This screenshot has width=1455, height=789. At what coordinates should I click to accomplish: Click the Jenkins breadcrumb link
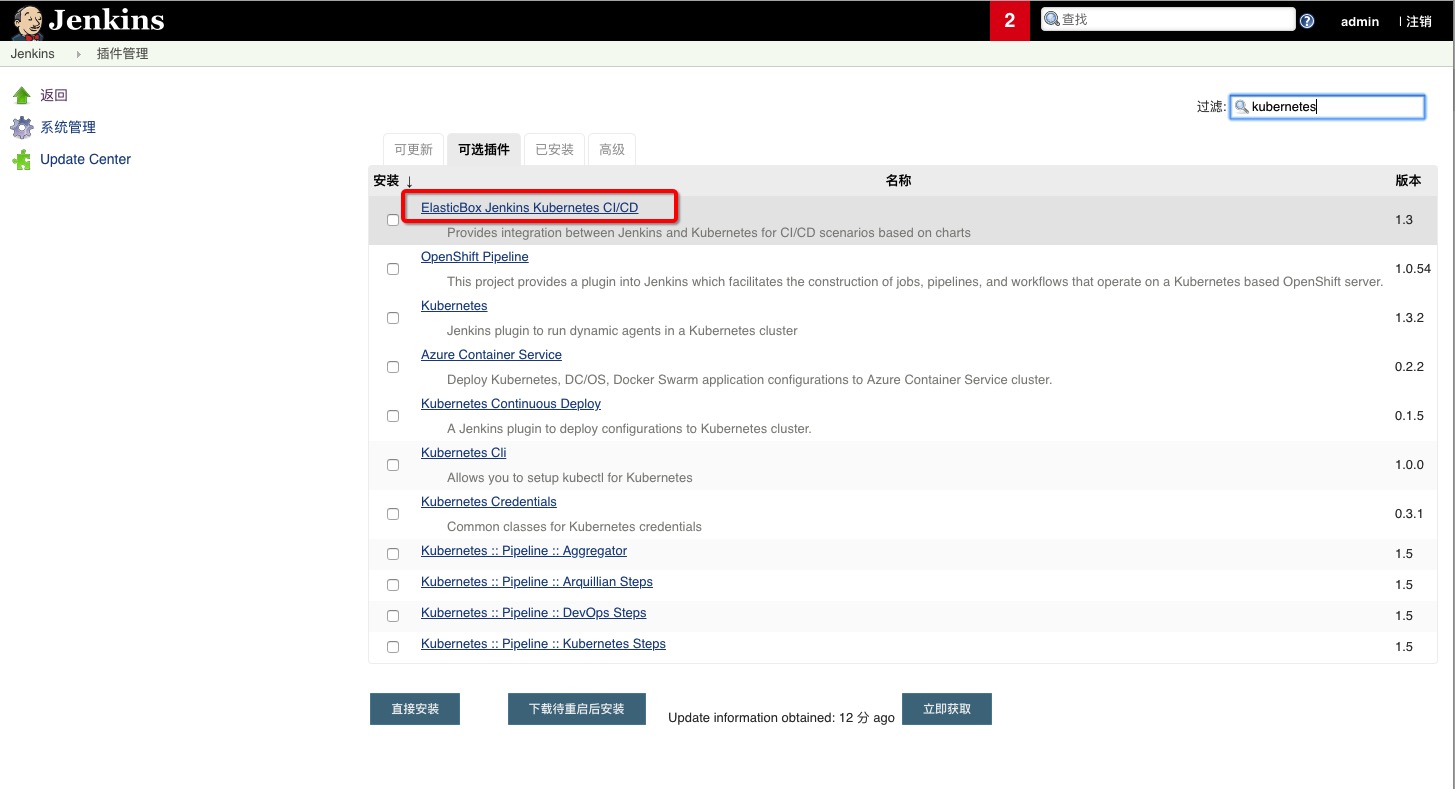tap(33, 54)
